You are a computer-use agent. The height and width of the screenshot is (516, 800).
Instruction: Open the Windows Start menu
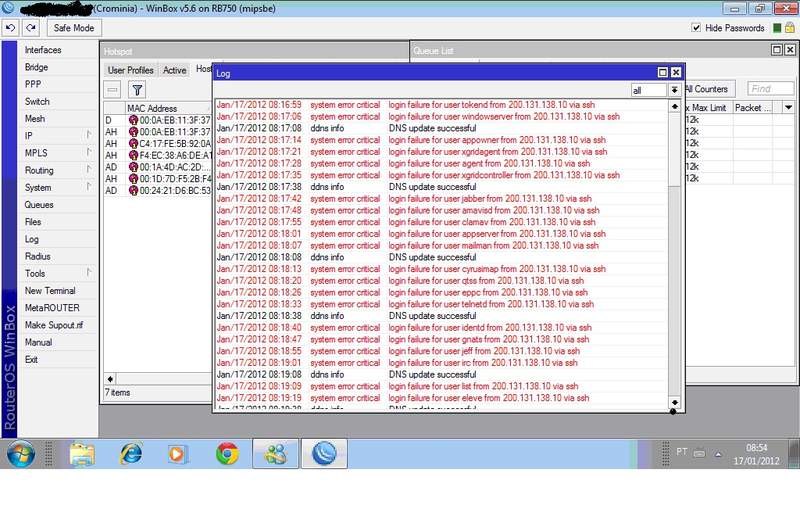(21, 453)
